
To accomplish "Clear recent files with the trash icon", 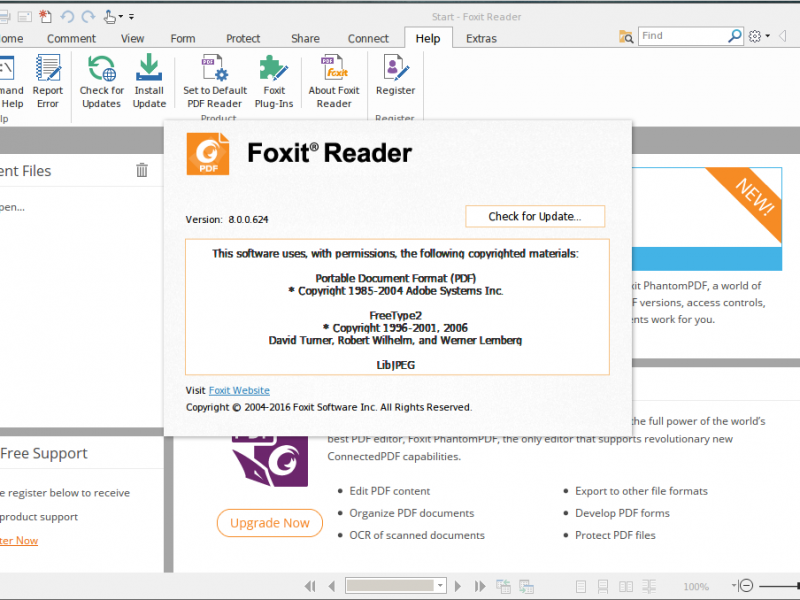I will tap(142, 170).
